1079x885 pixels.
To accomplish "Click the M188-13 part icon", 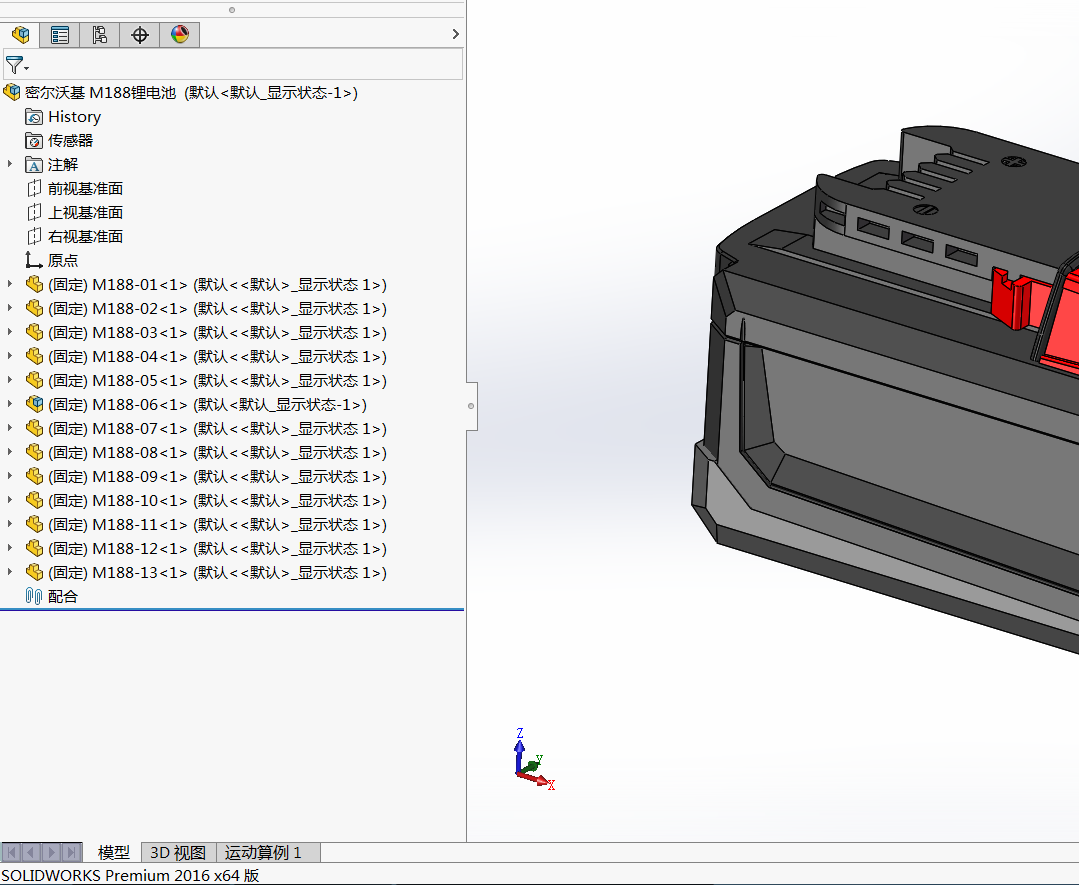I will pyautogui.click(x=34, y=573).
